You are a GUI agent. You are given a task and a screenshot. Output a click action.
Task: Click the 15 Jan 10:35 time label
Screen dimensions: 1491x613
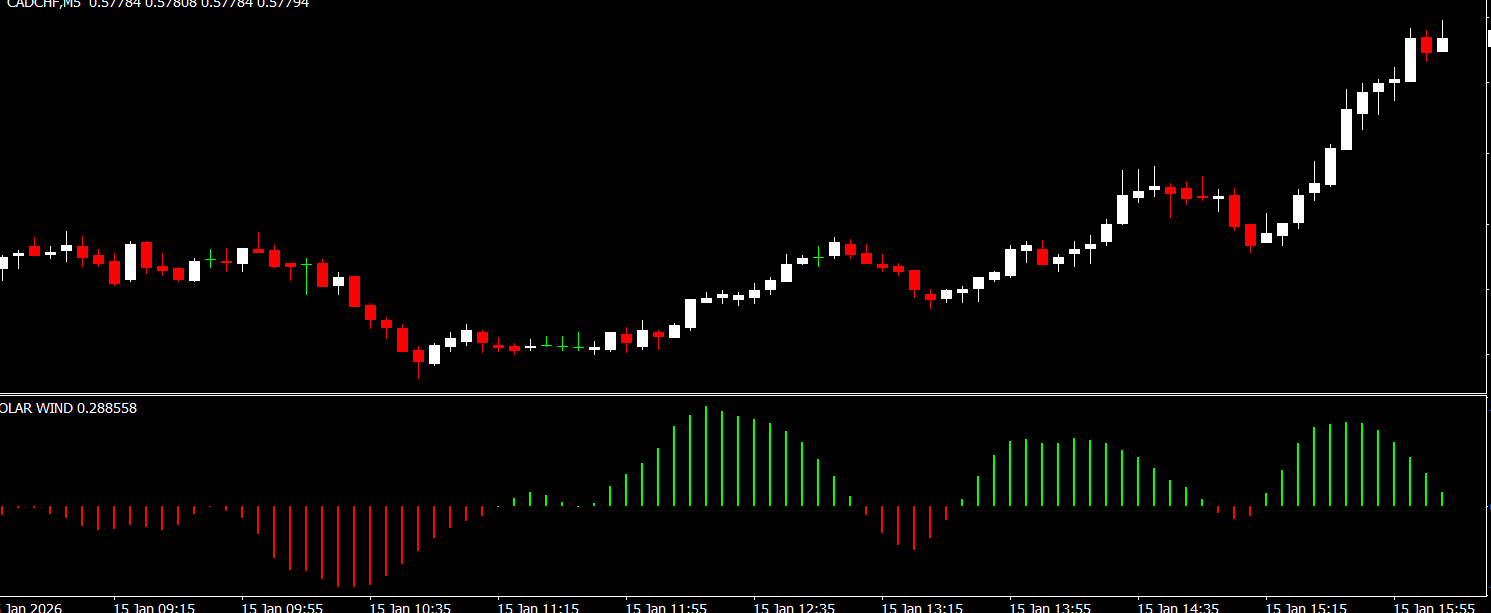coord(410,607)
